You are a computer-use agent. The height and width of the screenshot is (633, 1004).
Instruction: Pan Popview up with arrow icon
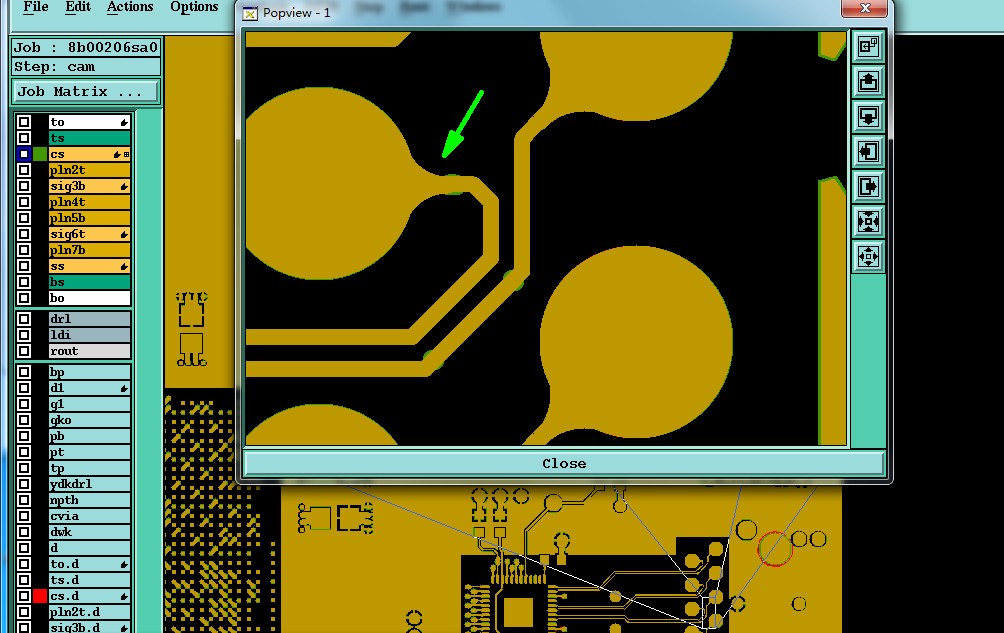pos(868,82)
